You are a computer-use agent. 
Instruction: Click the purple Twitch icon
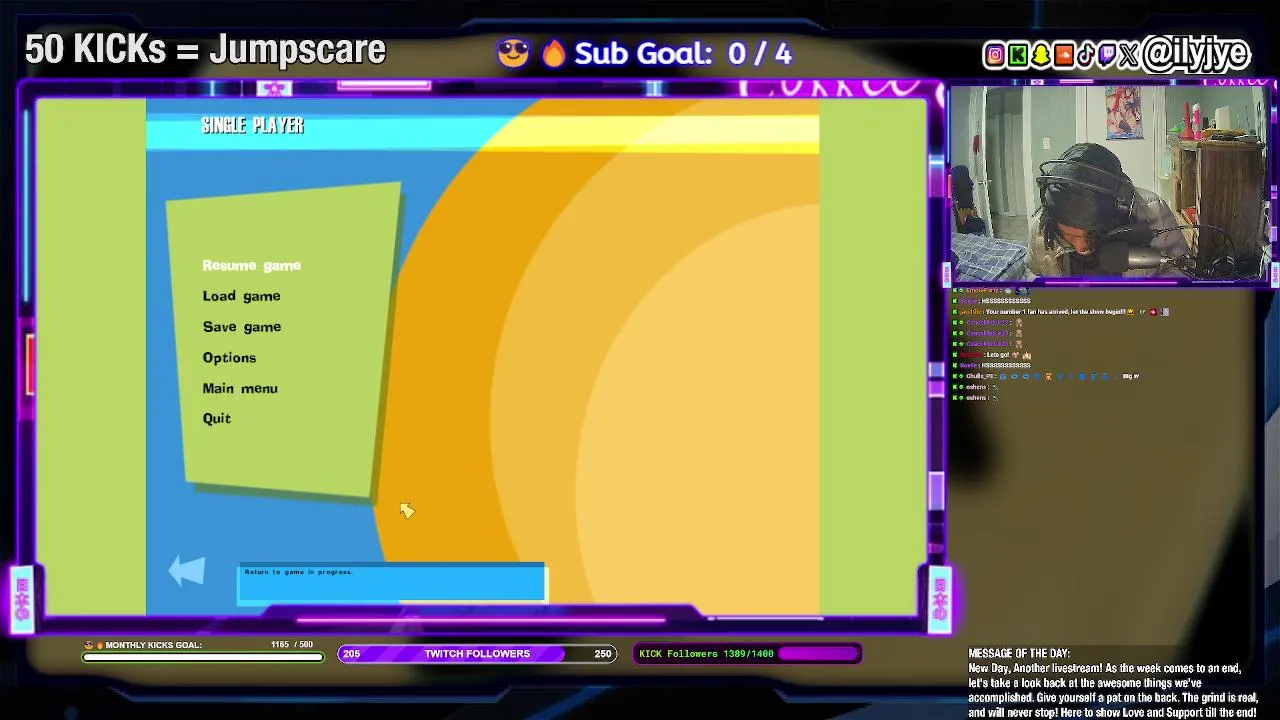click(1107, 55)
